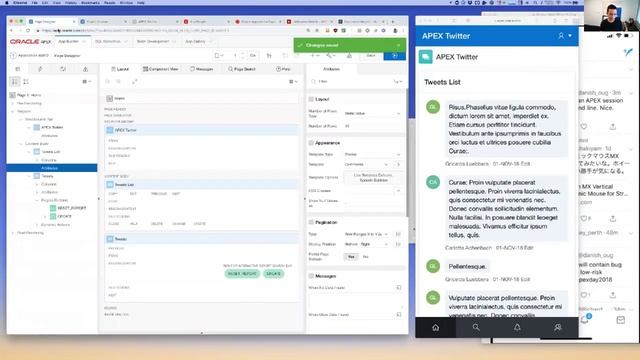Switch to the Component View tab

click(x=160, y=69)
